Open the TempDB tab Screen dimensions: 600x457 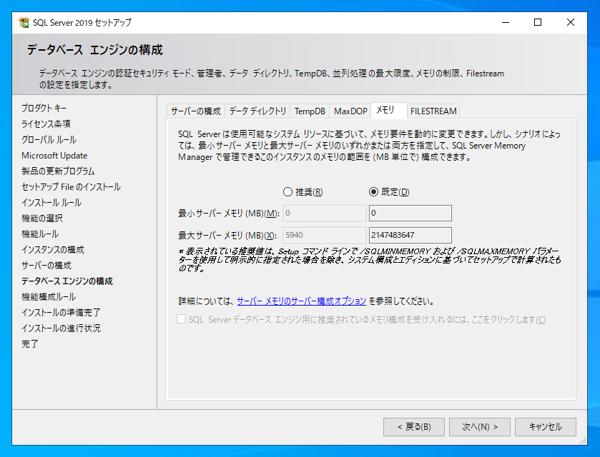310,111
